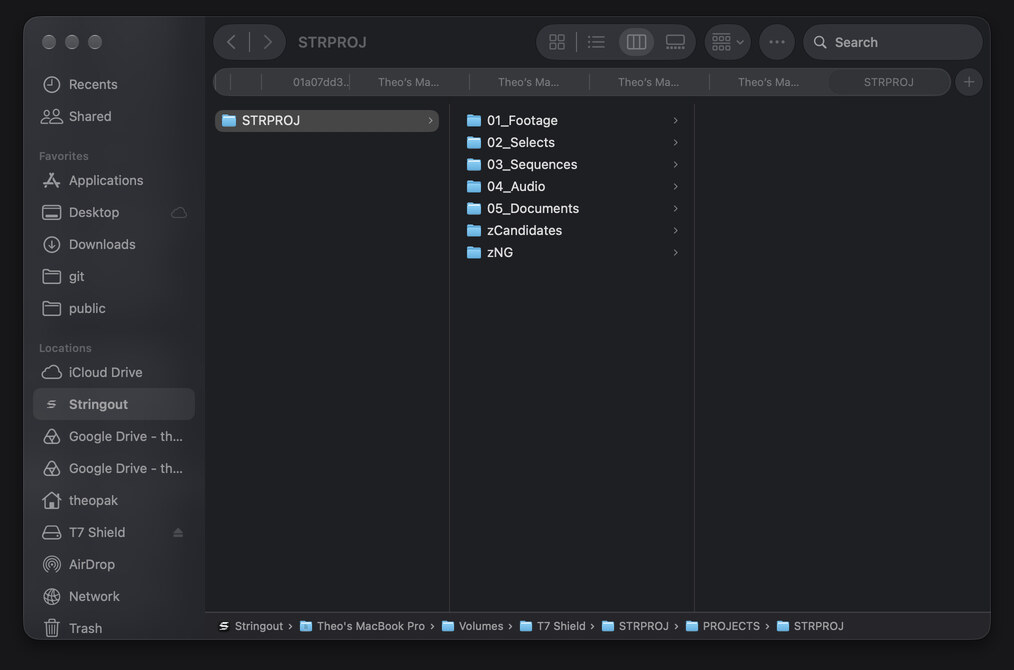Open iCloud Drive location
The image size is (1014, 670).
click(x=114, y=373)
